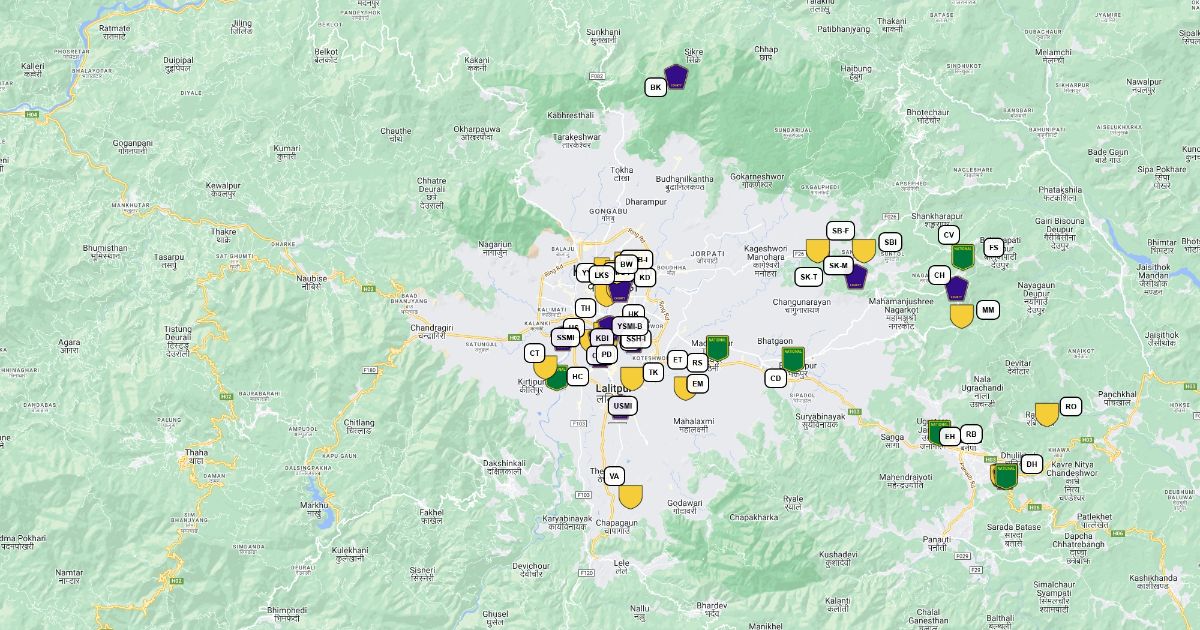Open the USMI marker label
Screen dimensions: 1200x630
click(x=623, y=406)
